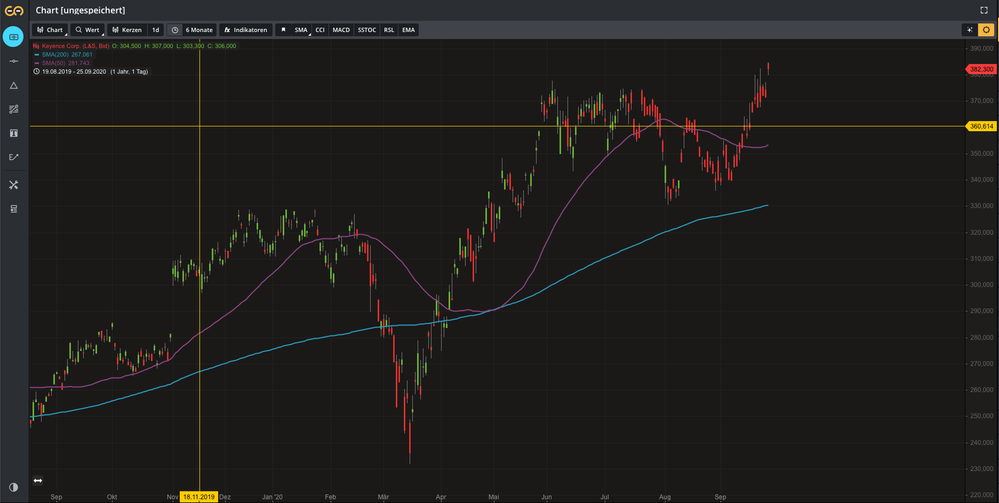The width and height of the screenshot is (999, 503).
Task: Open the Kerzen chart type dropdown
Action: (x=126, y=30)
